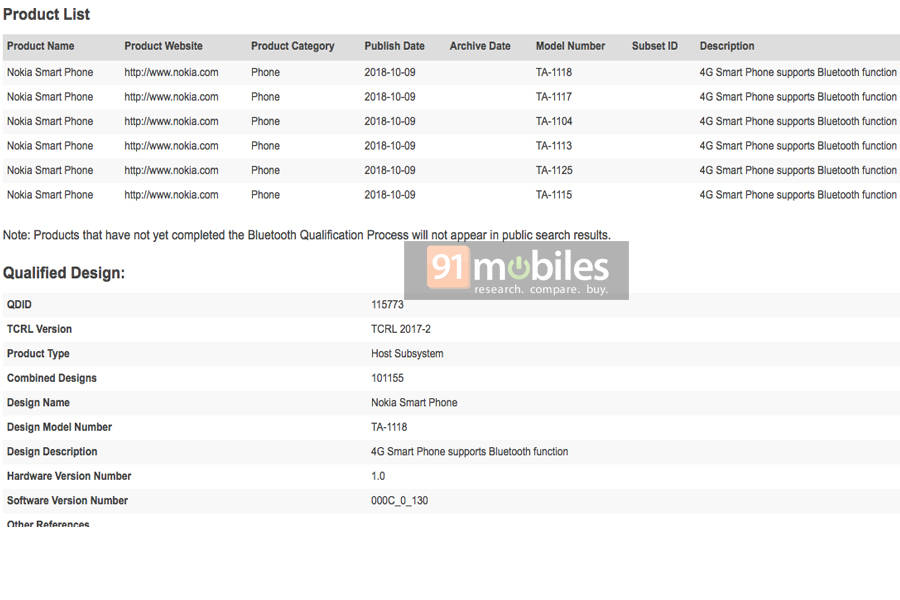Screen dimensions: 900x600
Task: Click the software version 000C_0_130 value
Action: tap(399, 501)
